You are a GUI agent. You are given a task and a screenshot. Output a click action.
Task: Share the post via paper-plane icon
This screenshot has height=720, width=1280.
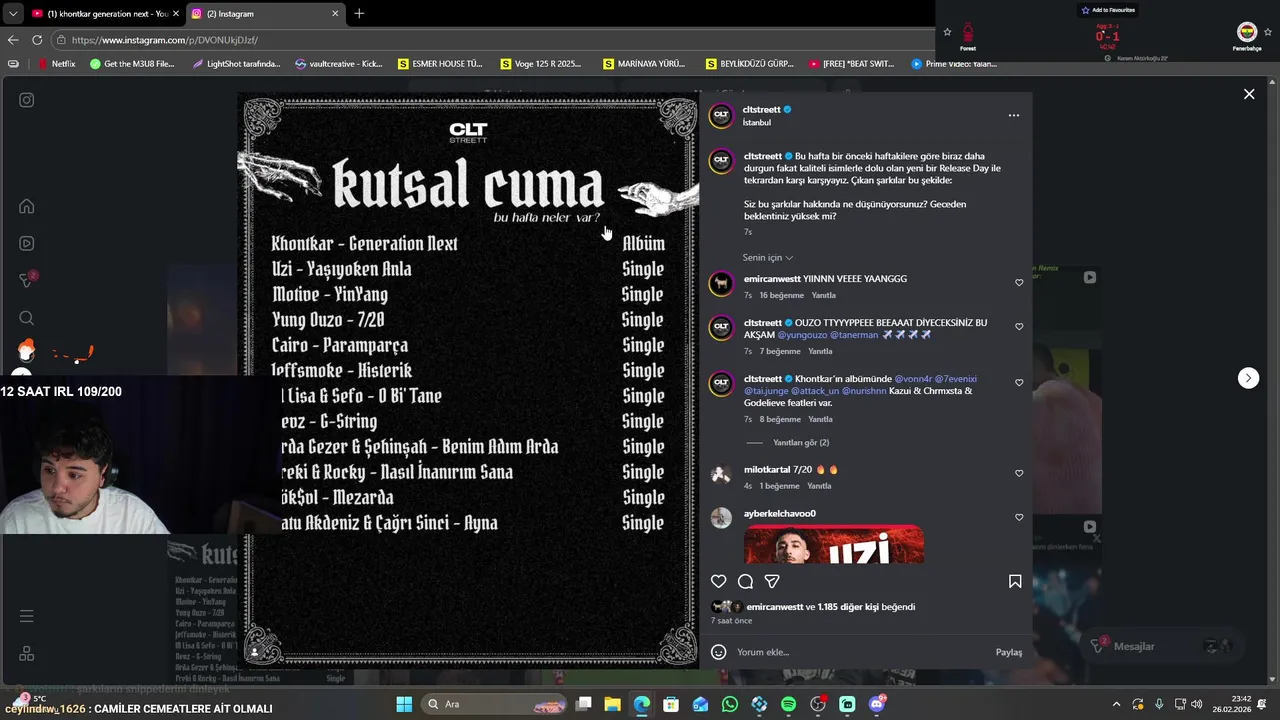point(772,581)
